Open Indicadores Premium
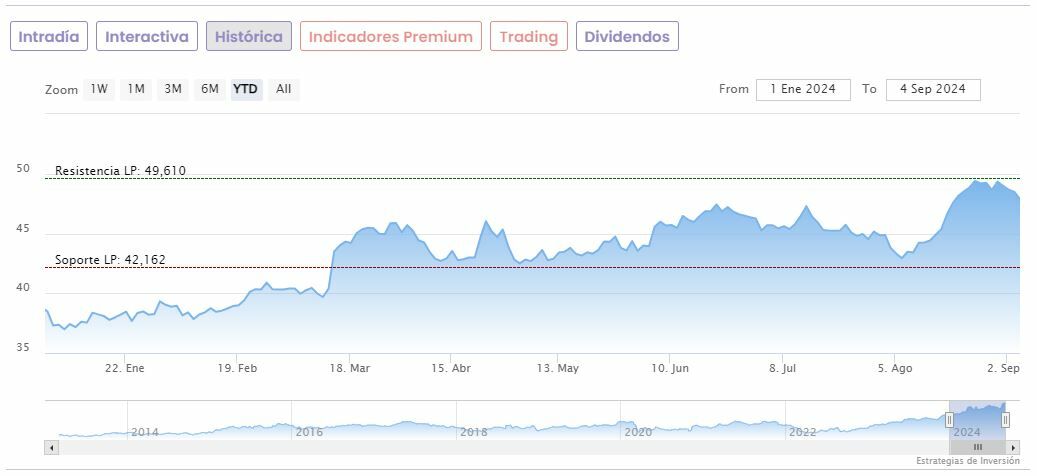This screenshot has width=1037, height=476. pyautogui.click(x=390, y=37)
